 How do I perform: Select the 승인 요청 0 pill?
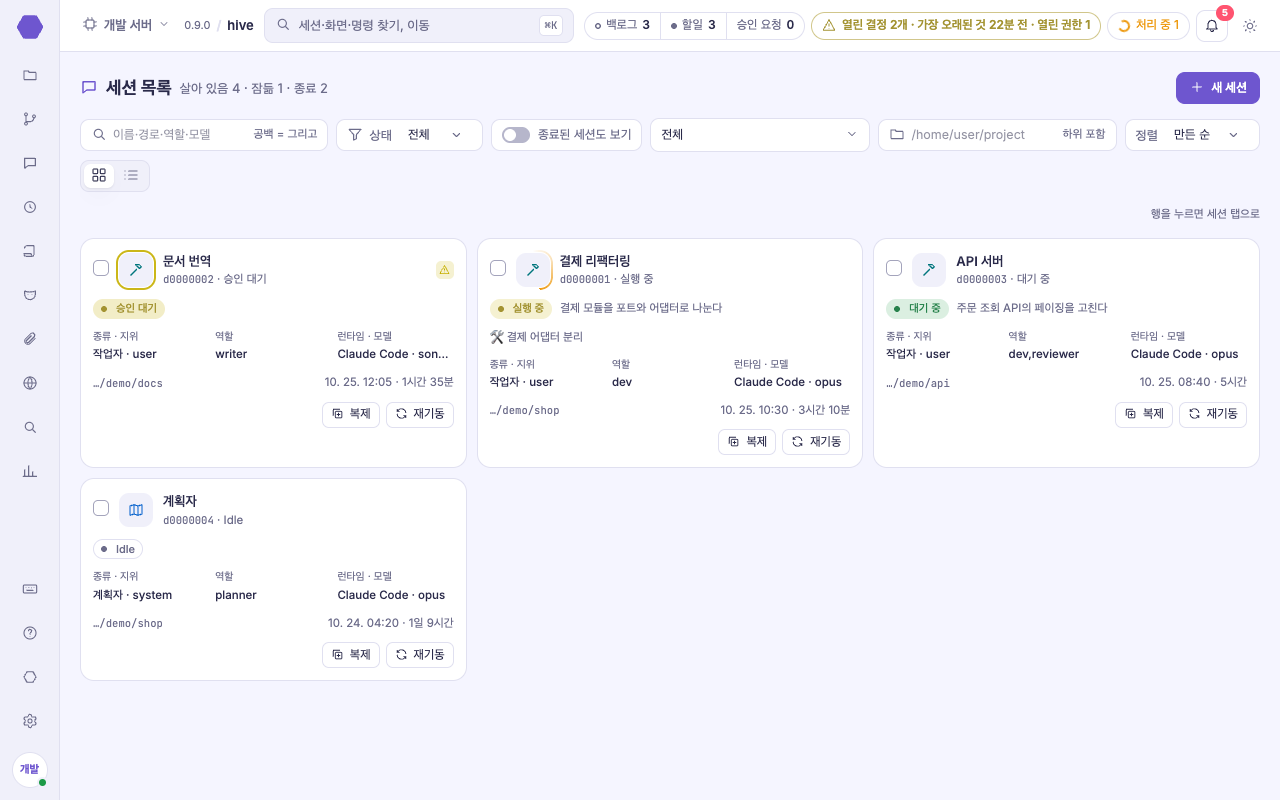(765, 25)
